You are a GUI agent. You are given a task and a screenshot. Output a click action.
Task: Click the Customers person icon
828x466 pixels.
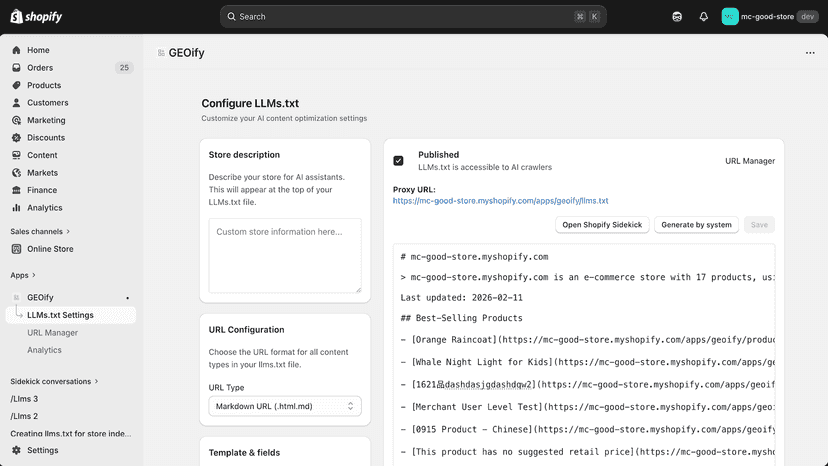[x=16, y=102]
